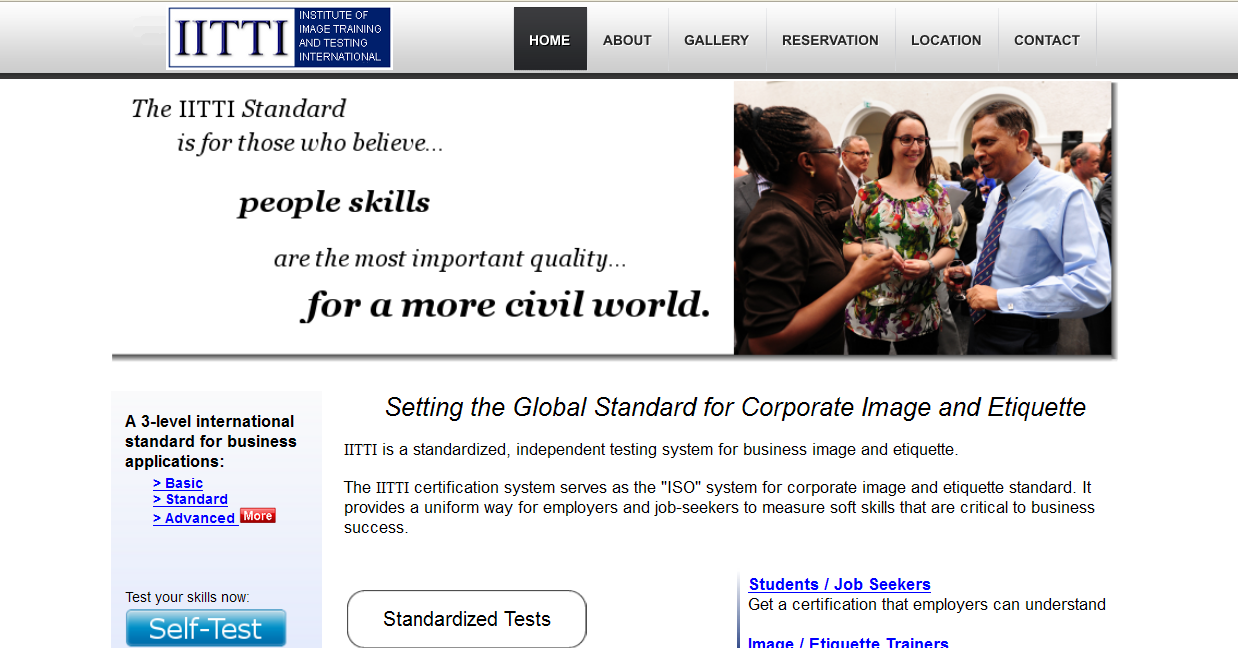Image resolution: width=1238 pixels, height=648 pixels.
Task: Open the RESERVATION menu item
Action: [x=830, y=39]
